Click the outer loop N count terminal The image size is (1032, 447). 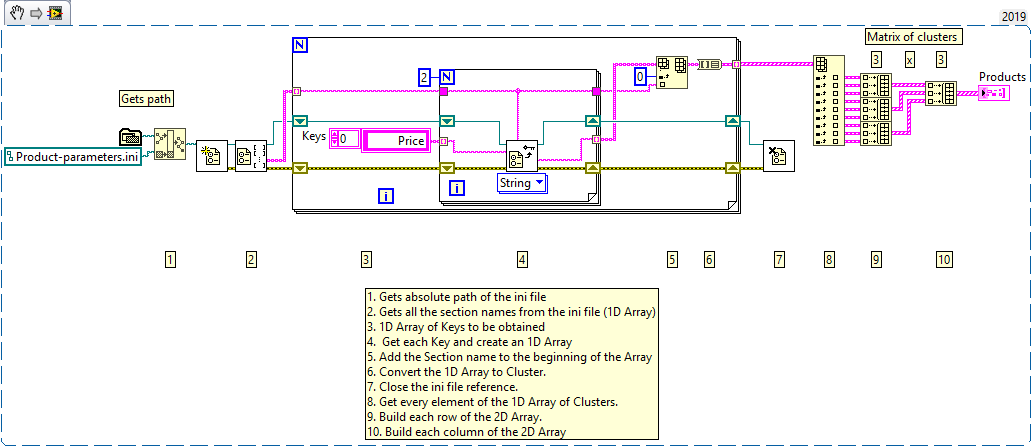(x=301, y=45)
